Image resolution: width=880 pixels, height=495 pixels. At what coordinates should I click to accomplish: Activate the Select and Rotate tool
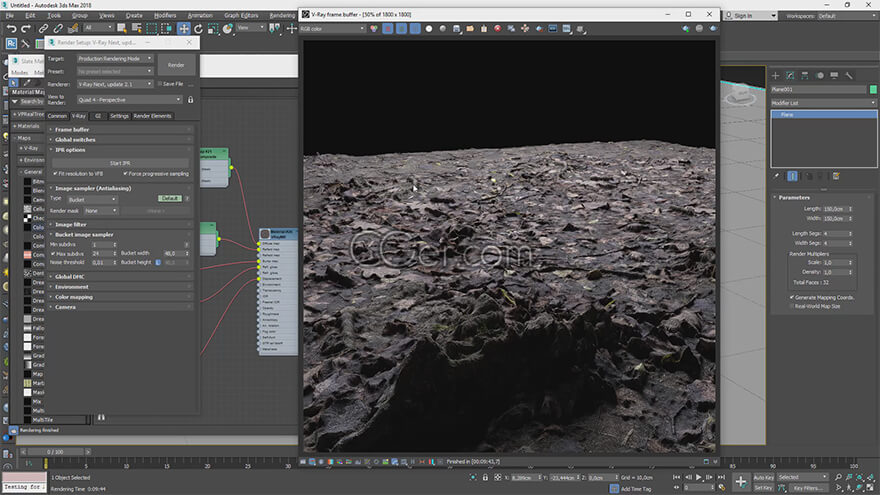pos(198,28)
